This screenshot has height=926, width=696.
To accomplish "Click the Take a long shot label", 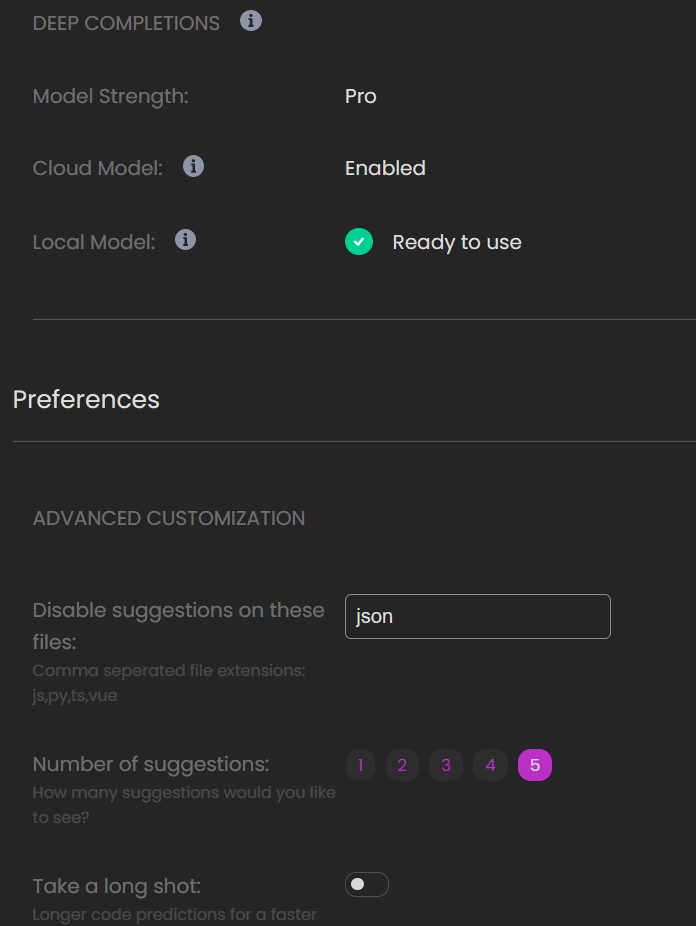I will tap(117, 886).
